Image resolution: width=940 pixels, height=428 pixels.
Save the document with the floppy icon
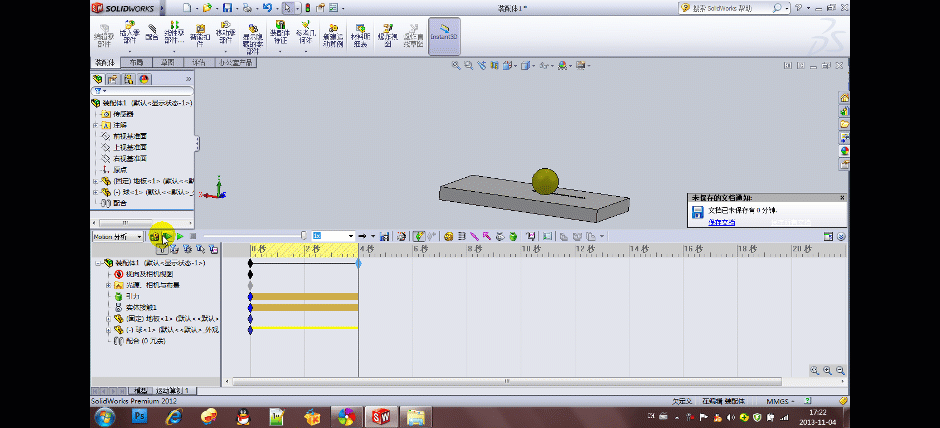(227, 8)
